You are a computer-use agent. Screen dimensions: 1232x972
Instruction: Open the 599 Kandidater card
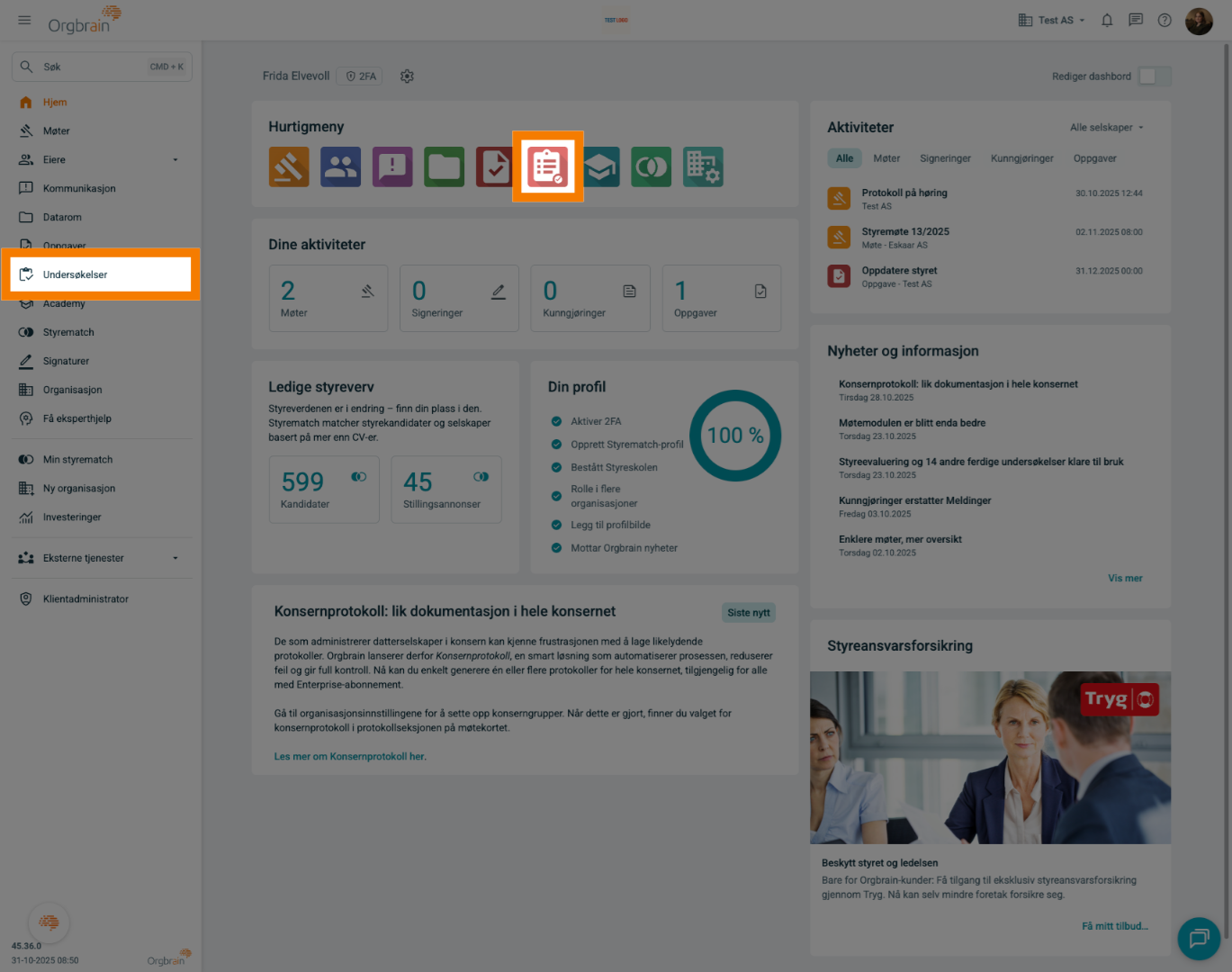pyautogui.click(x=324, y=490)
